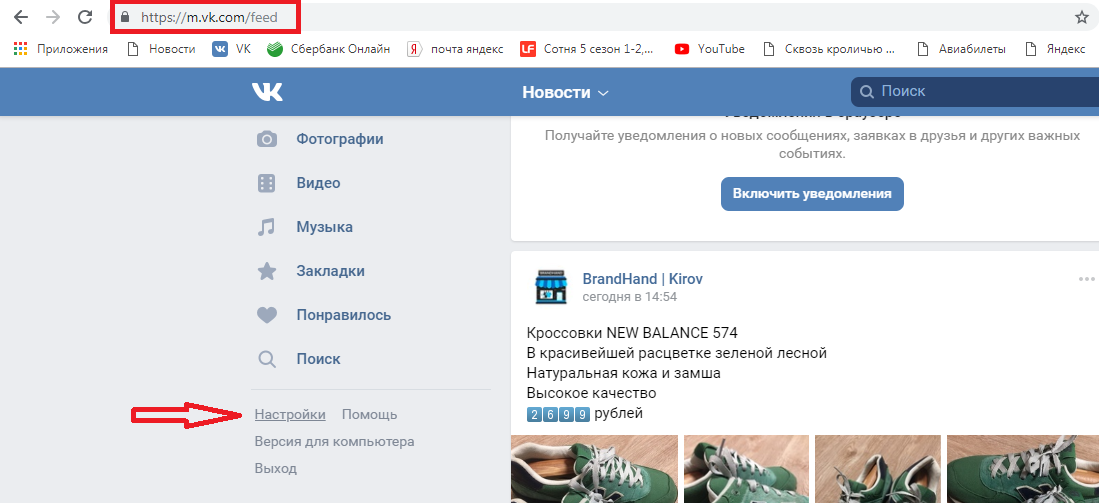Open Понравилось in the sidebar
The image size is (1099, 503).
tap(343, 315)
